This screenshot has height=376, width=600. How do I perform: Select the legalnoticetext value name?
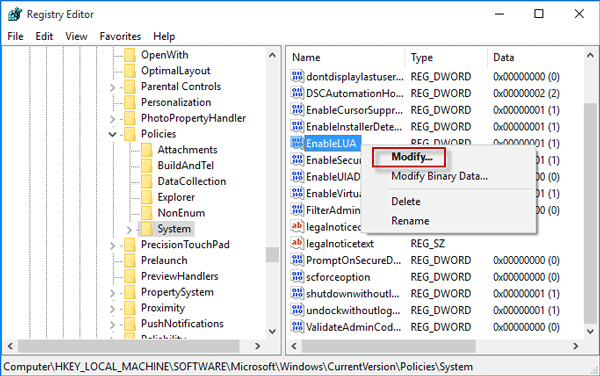point(340,244)
